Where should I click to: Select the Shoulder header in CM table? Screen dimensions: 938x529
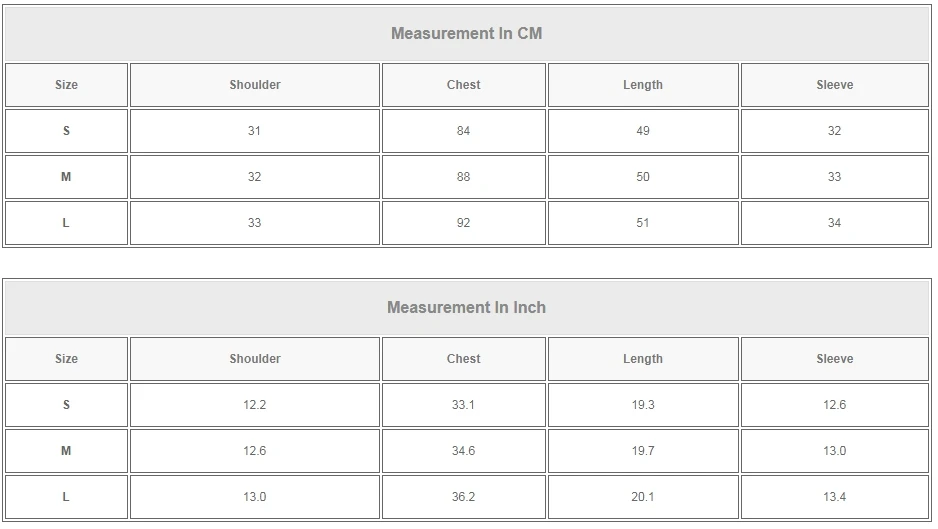(255, 85)
